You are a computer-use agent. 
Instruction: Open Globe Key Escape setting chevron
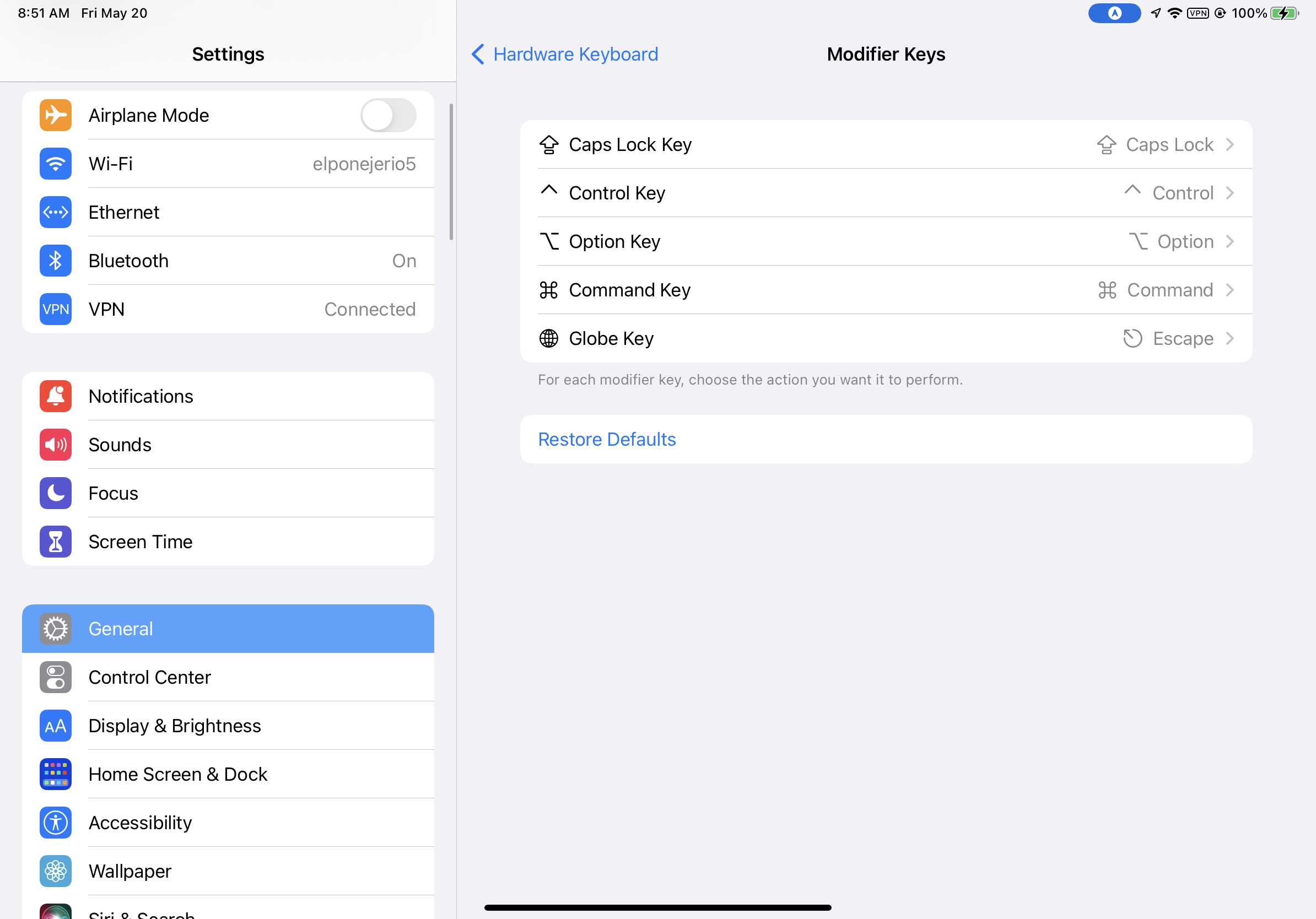(x=1229, y=339)
